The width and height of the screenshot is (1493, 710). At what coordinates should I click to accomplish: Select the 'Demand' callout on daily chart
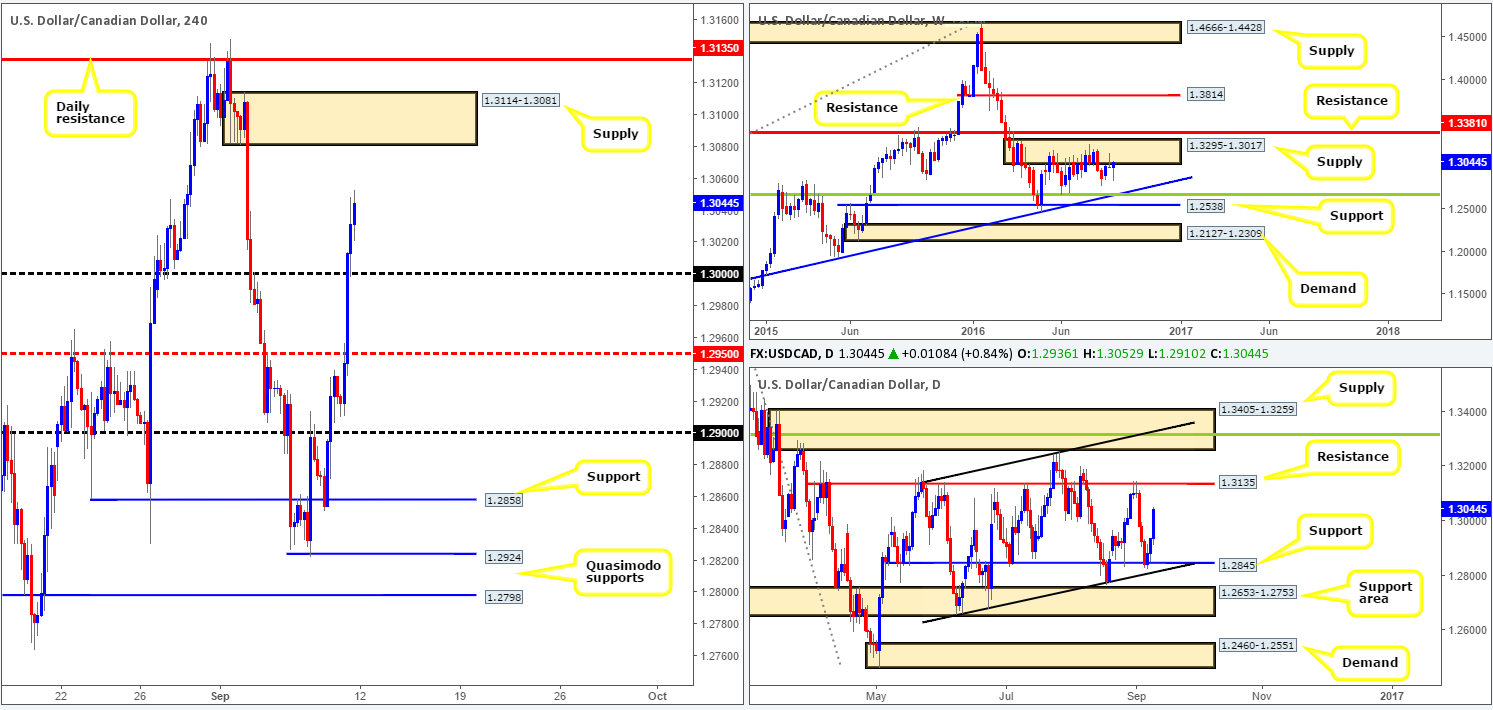(x=1370, y=663)
